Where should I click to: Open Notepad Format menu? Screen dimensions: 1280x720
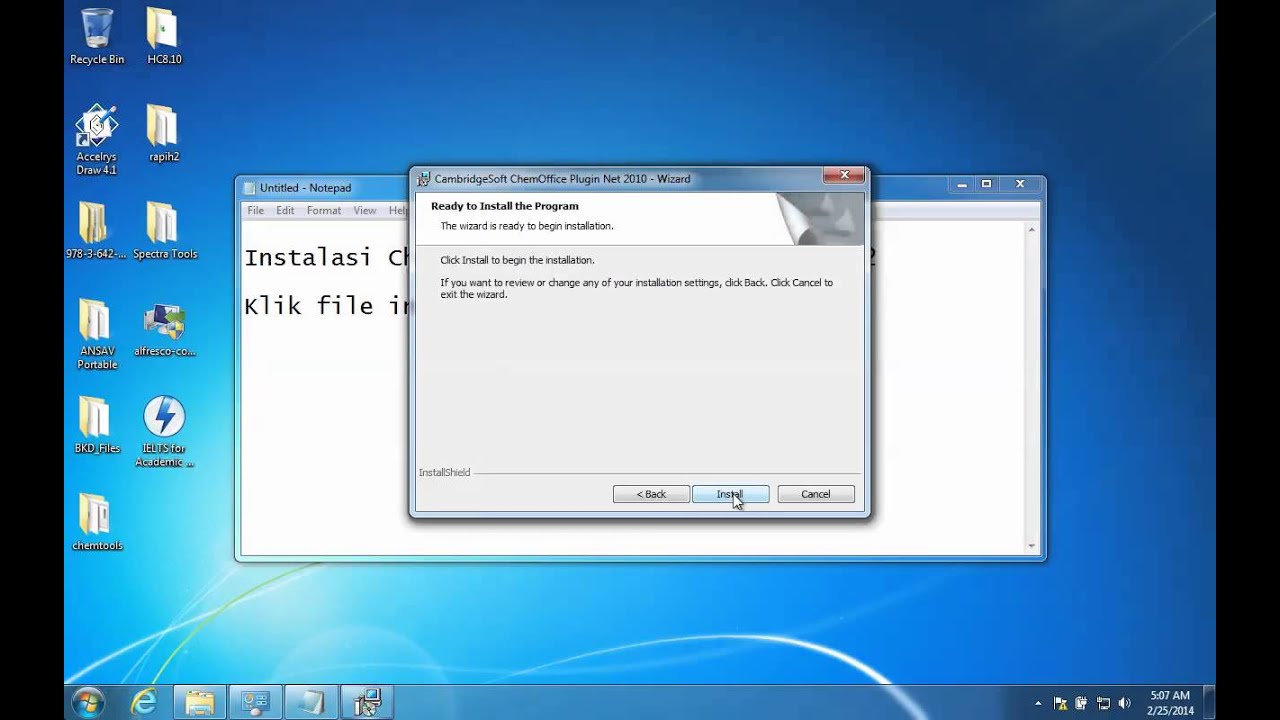[x=324, y=211]
